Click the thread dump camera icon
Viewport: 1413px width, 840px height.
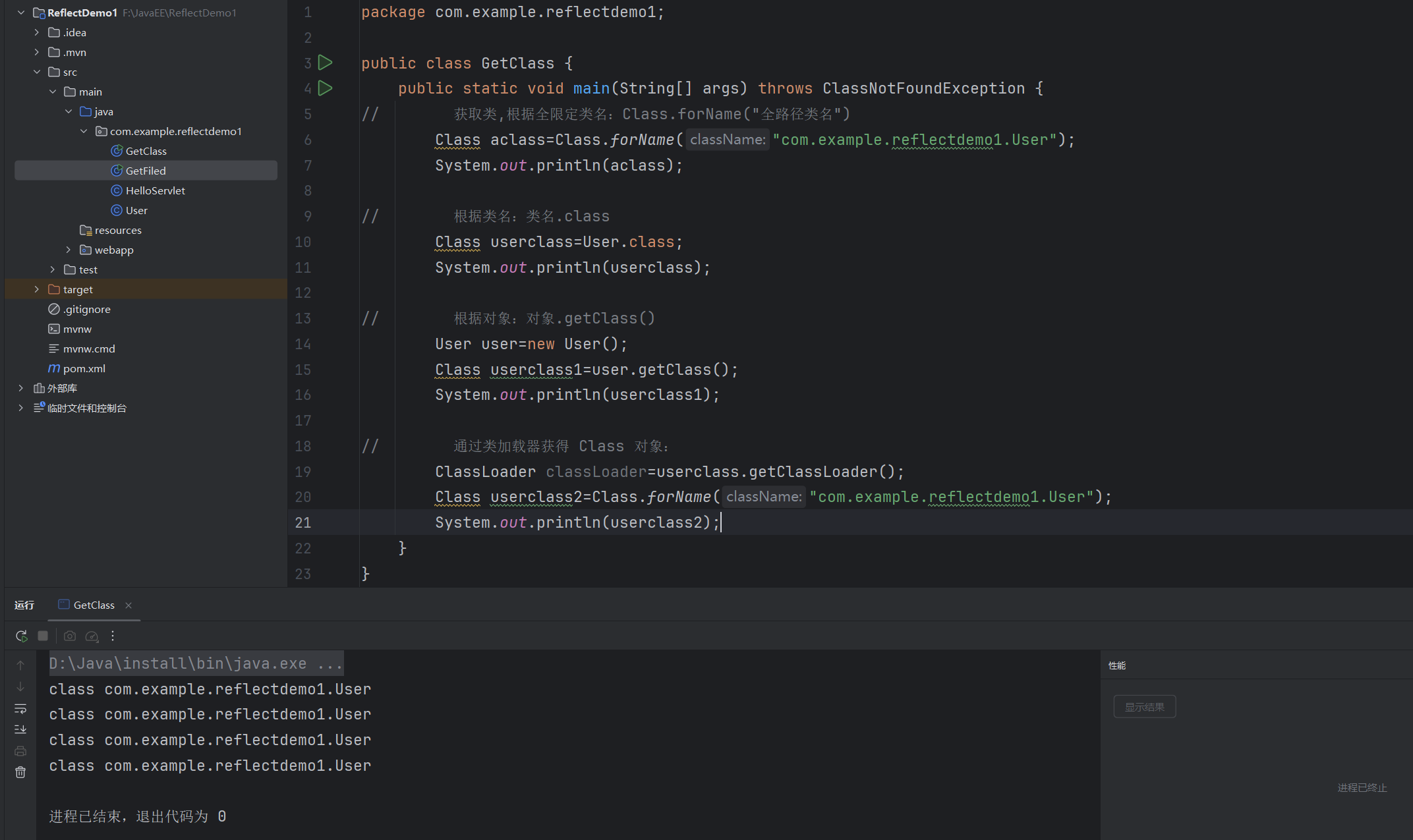pos(70,636)
